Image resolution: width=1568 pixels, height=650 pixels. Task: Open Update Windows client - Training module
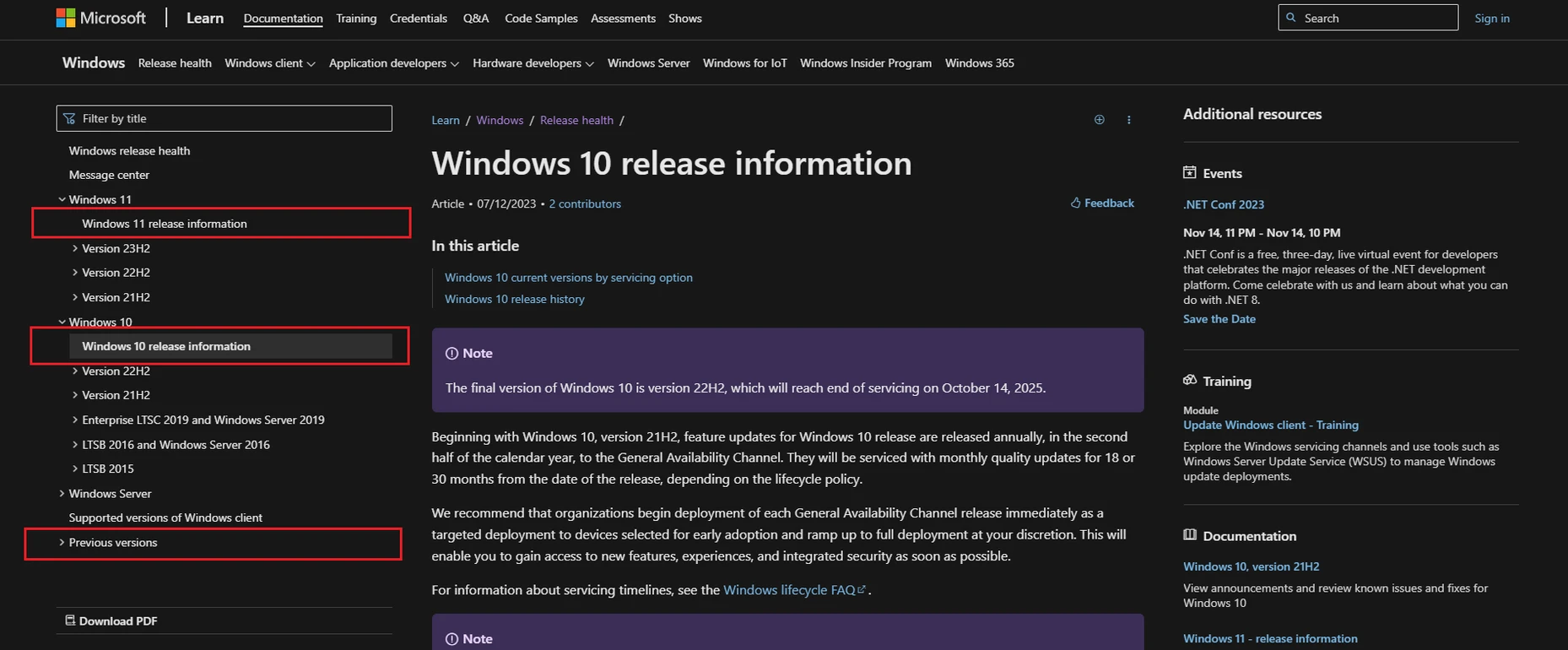1271,425
